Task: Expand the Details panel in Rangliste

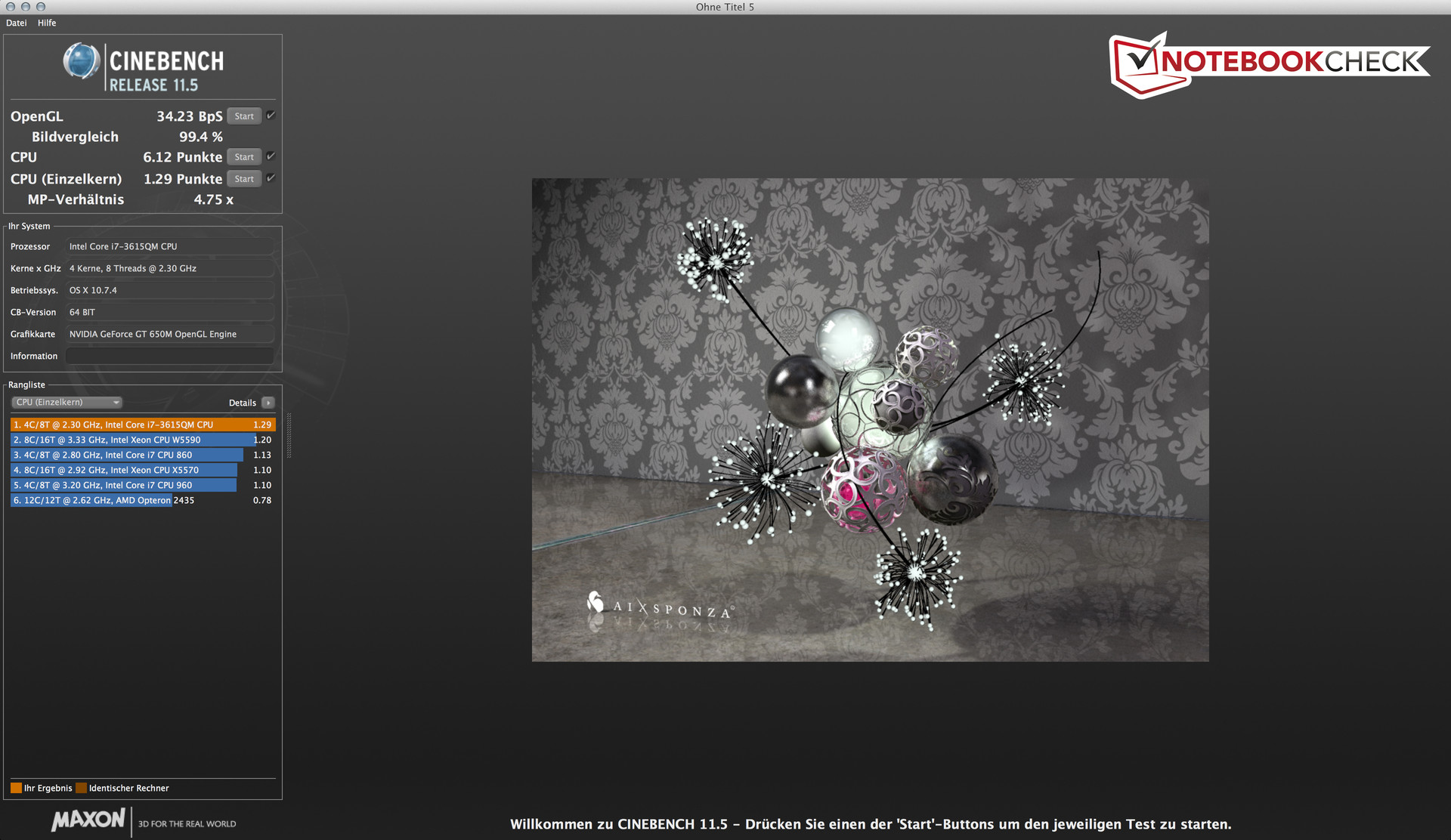Action: click(x=243, y=403)
